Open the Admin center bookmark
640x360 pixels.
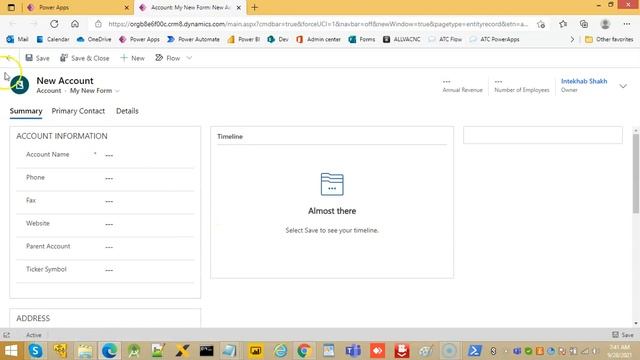click(x=318, y=40)
